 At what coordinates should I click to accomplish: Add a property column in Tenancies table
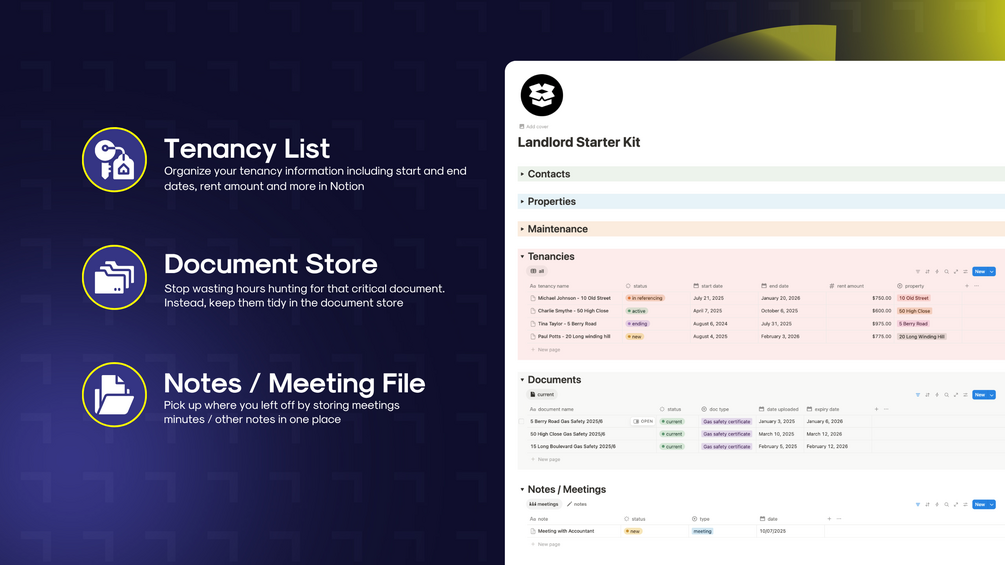coord(967,286)
